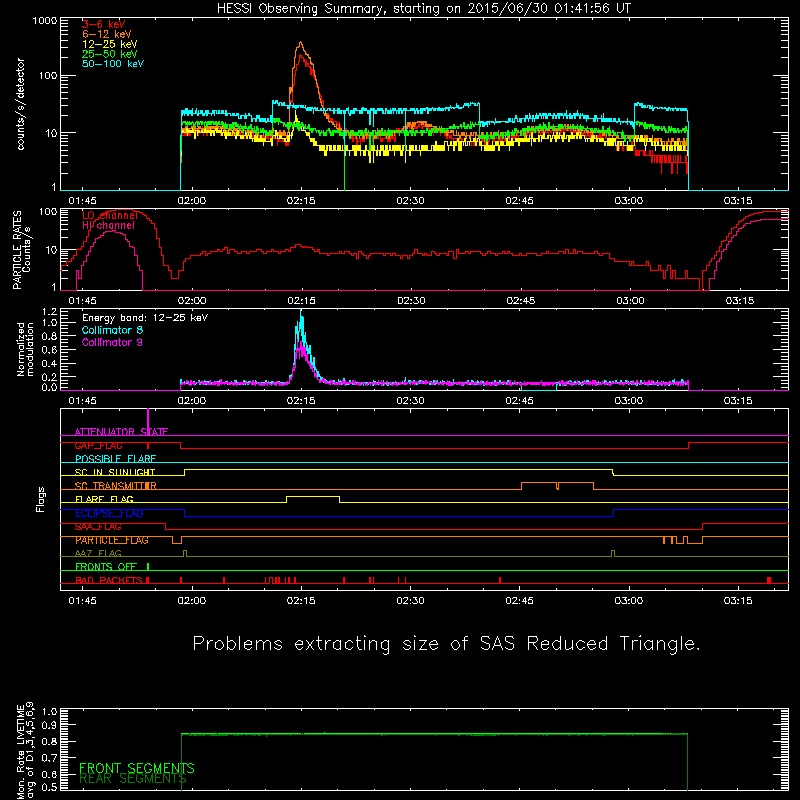Click the GAP_FLAG label
Viewport: 800px width, 800px height.
pyautogui.click(x=98, y=445)
